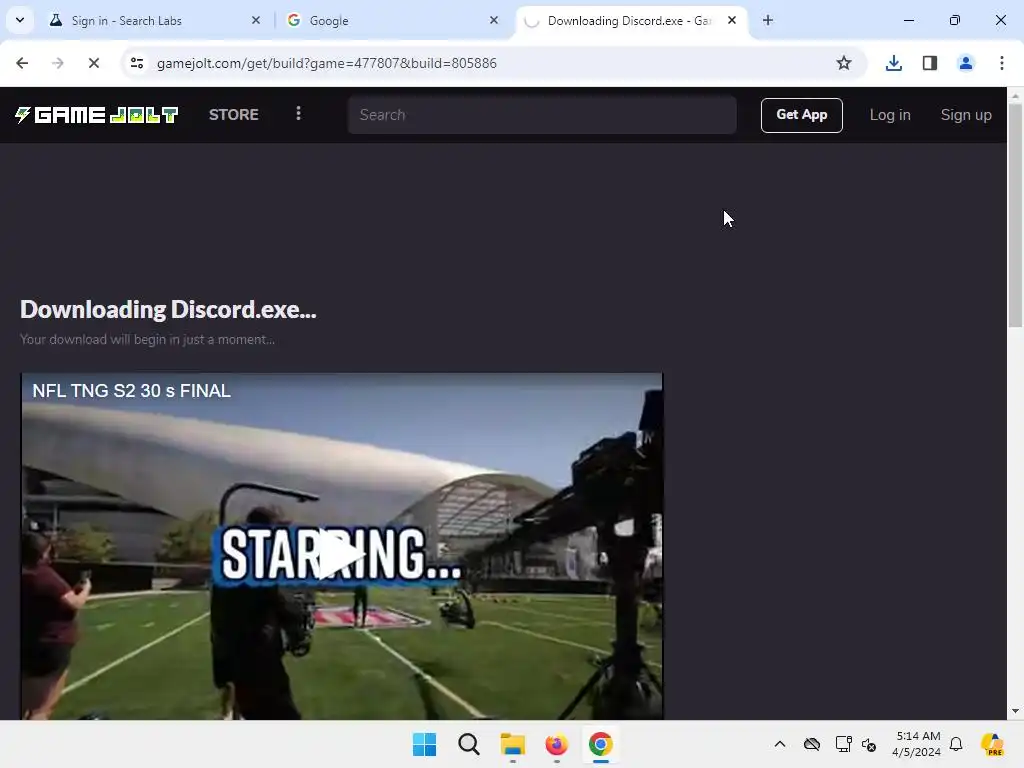
Task: Close the Sign in - Search Labs tab
Action: 255,20
